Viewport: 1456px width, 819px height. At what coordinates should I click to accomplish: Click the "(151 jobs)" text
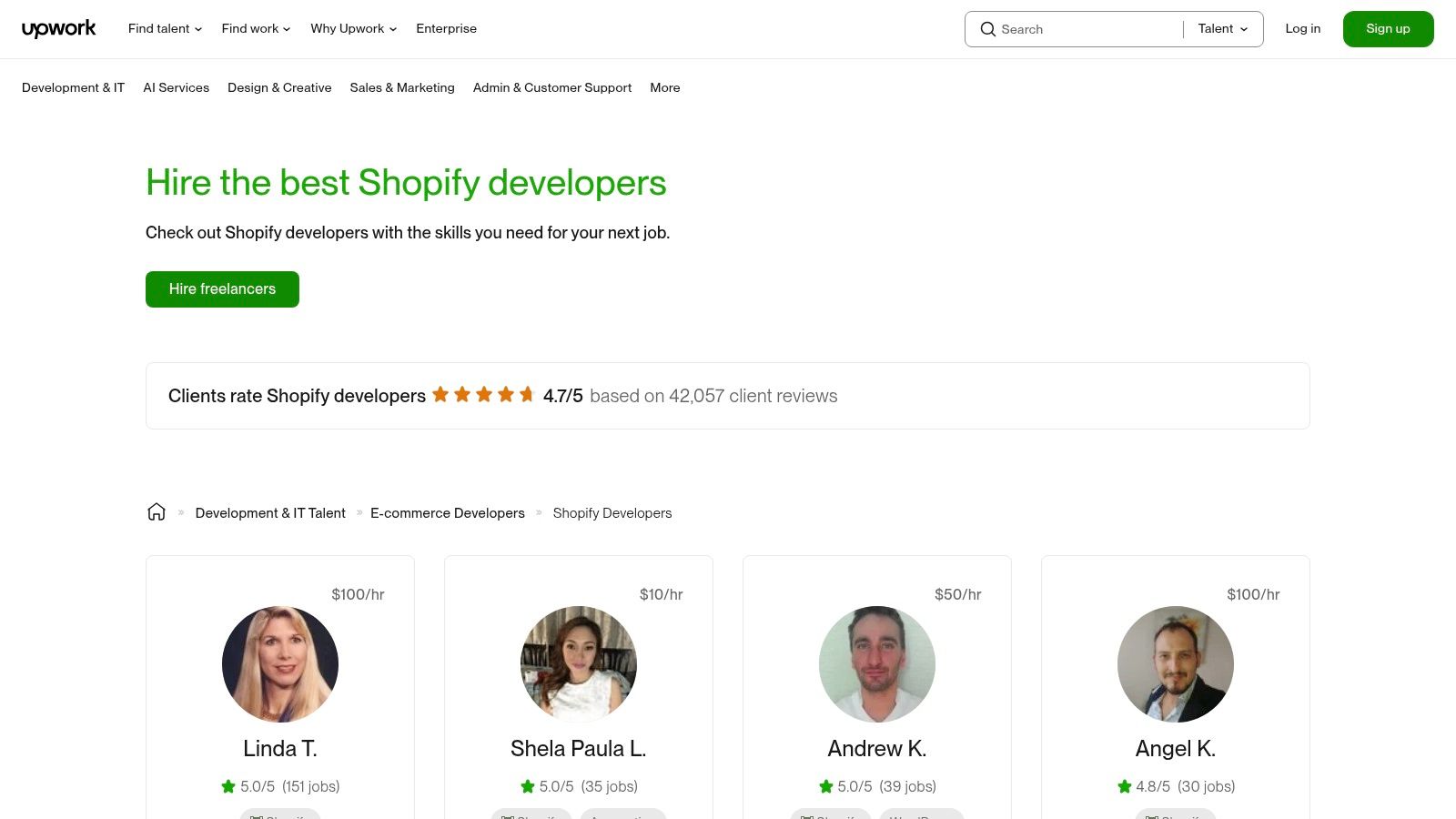(311, 786)
